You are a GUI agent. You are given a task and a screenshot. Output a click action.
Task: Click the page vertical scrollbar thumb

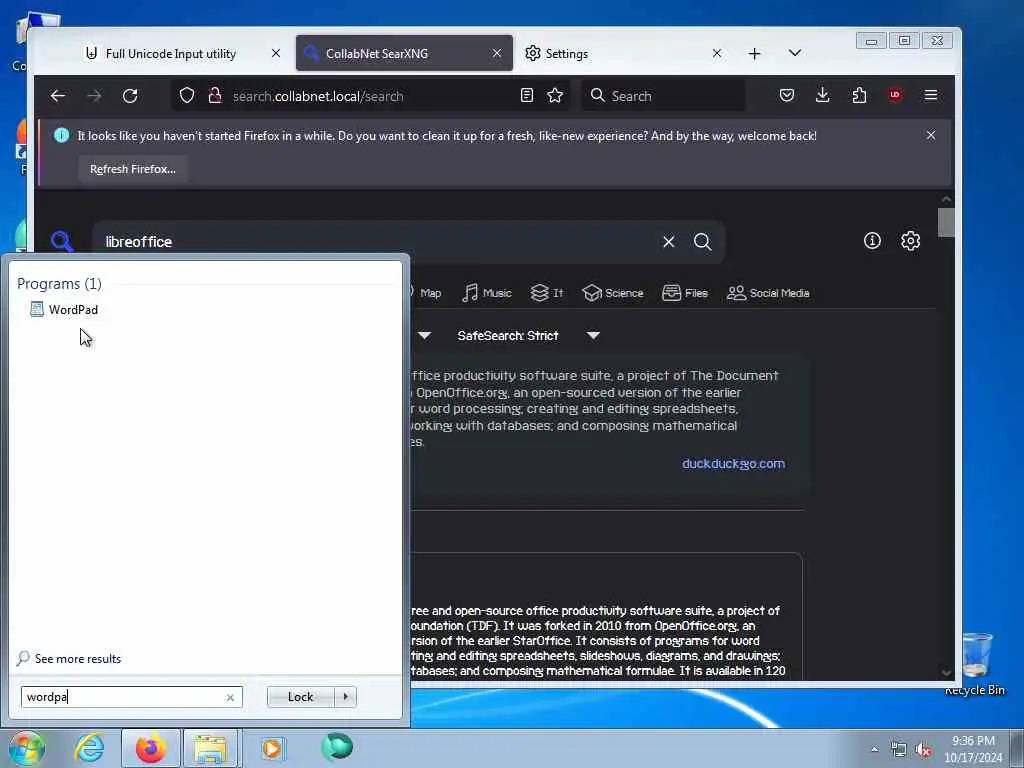point(946,222)
